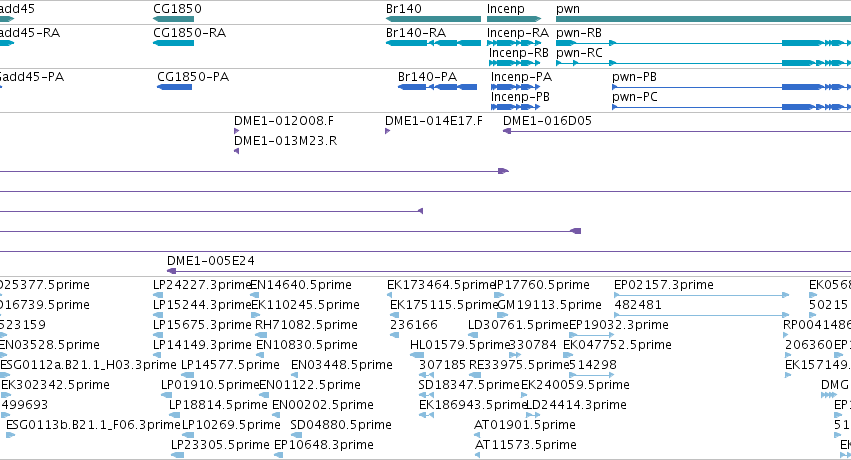851x460 pixels.
Task: Select the DME1-005E24 clone
Action: [x=509, y=271]
